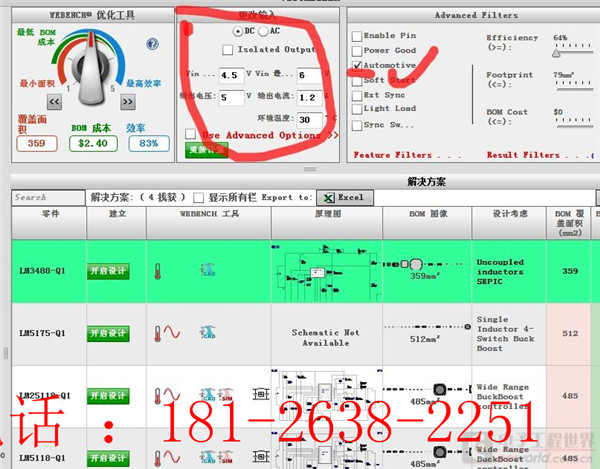Sort by WEBENCH 工具 column header

209,223
